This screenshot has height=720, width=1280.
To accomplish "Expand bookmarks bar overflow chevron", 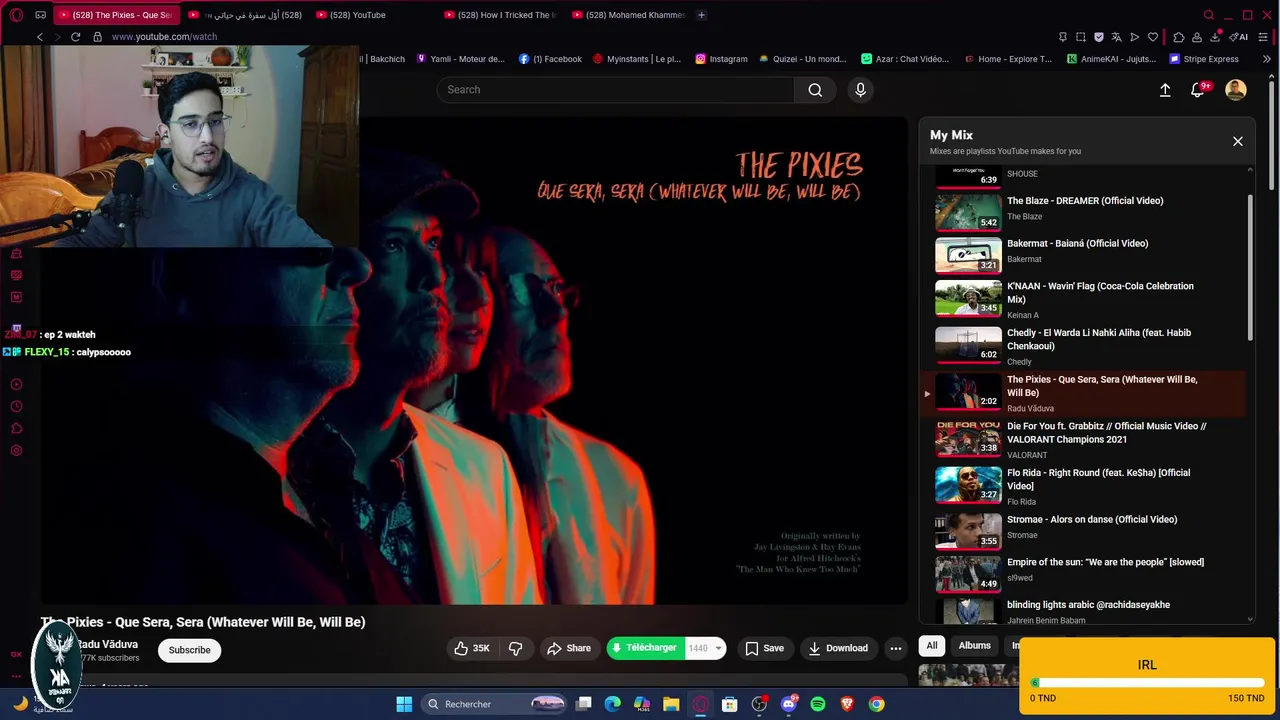I will (1267, 59).
